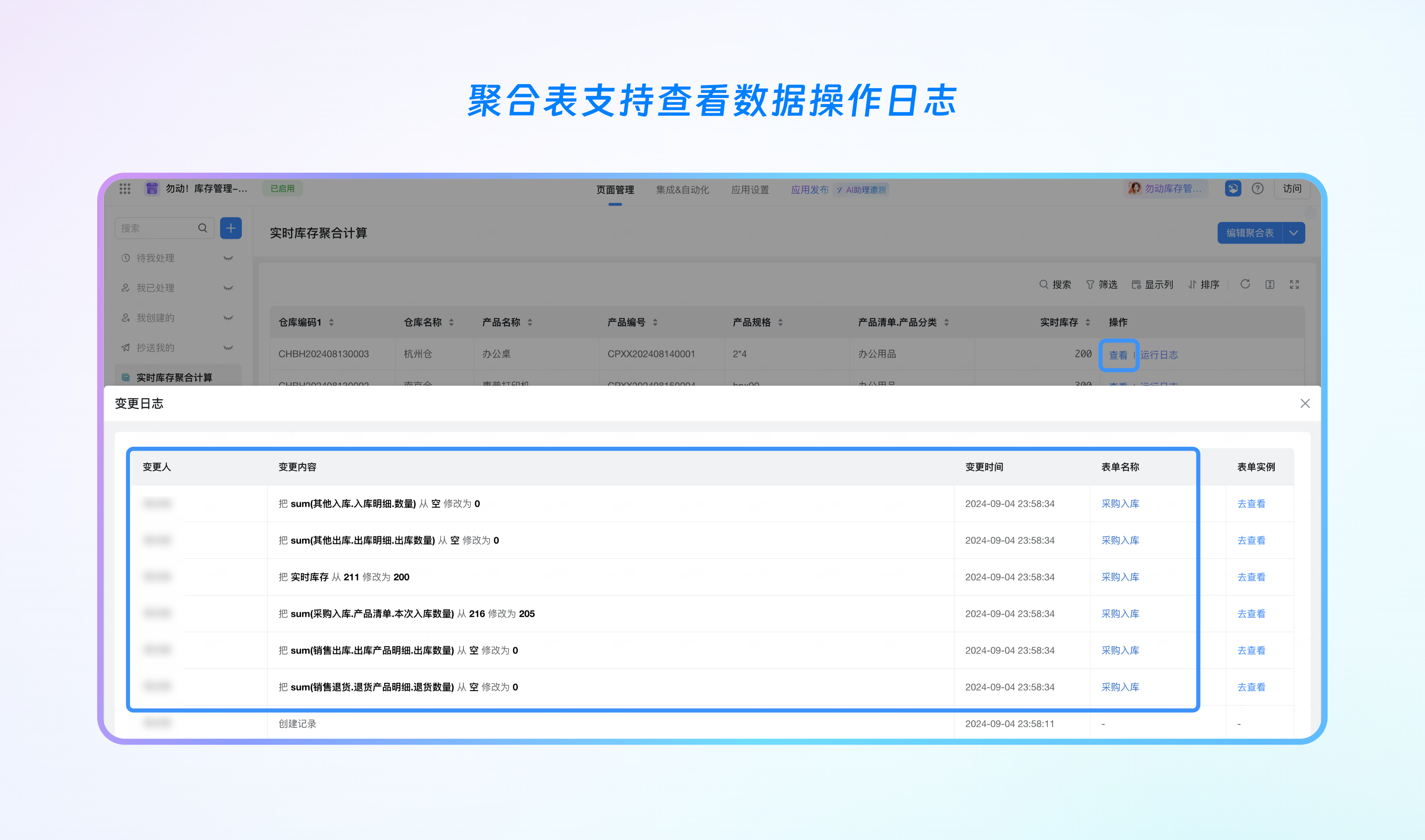Click 去查看 for 其他出库 log row
The height and width of the screenshot is (840, 1425).
(x=1251, y=540)
